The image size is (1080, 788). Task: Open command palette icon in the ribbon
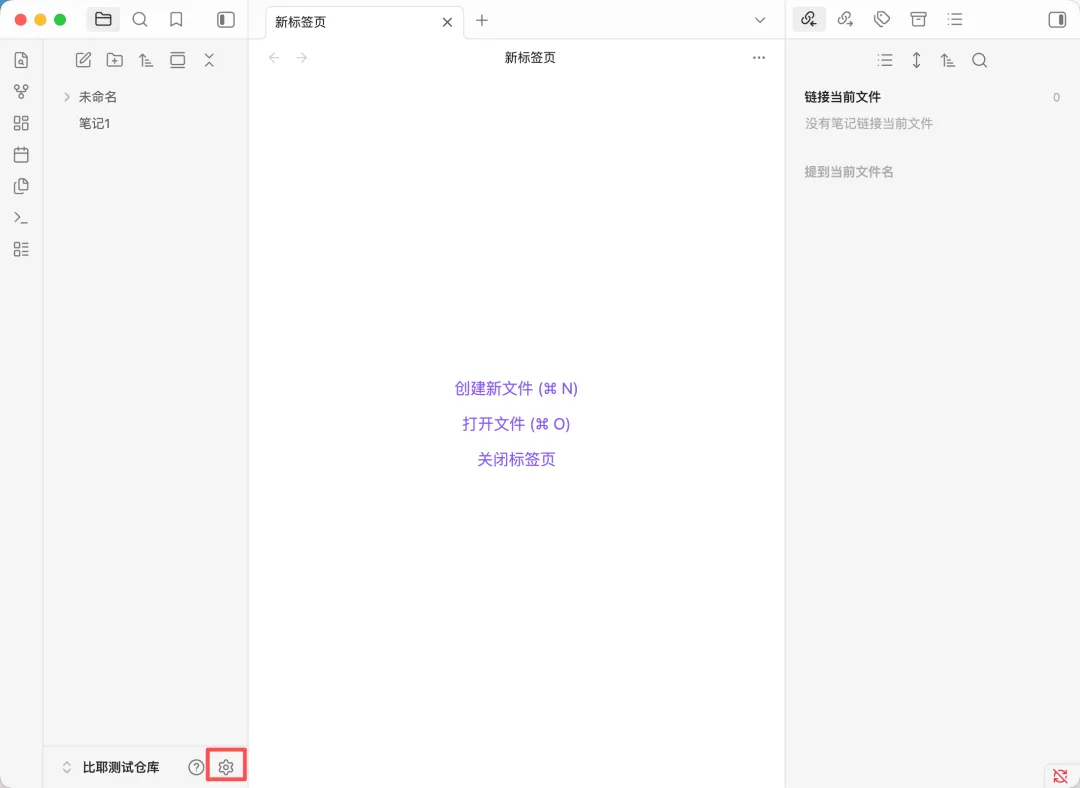point(21,218)
